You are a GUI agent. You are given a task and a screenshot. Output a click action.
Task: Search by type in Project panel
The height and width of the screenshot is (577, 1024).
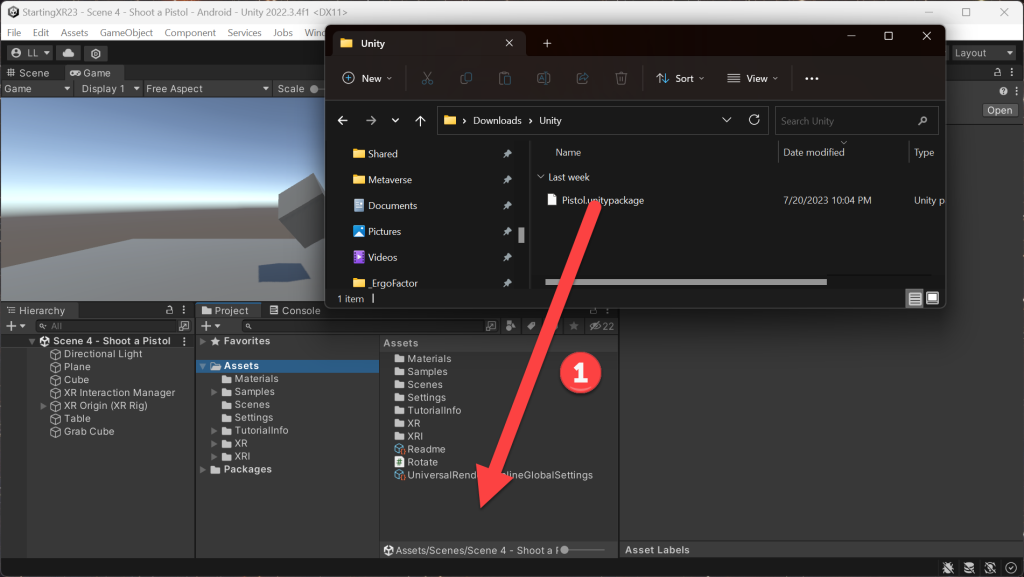511,326
